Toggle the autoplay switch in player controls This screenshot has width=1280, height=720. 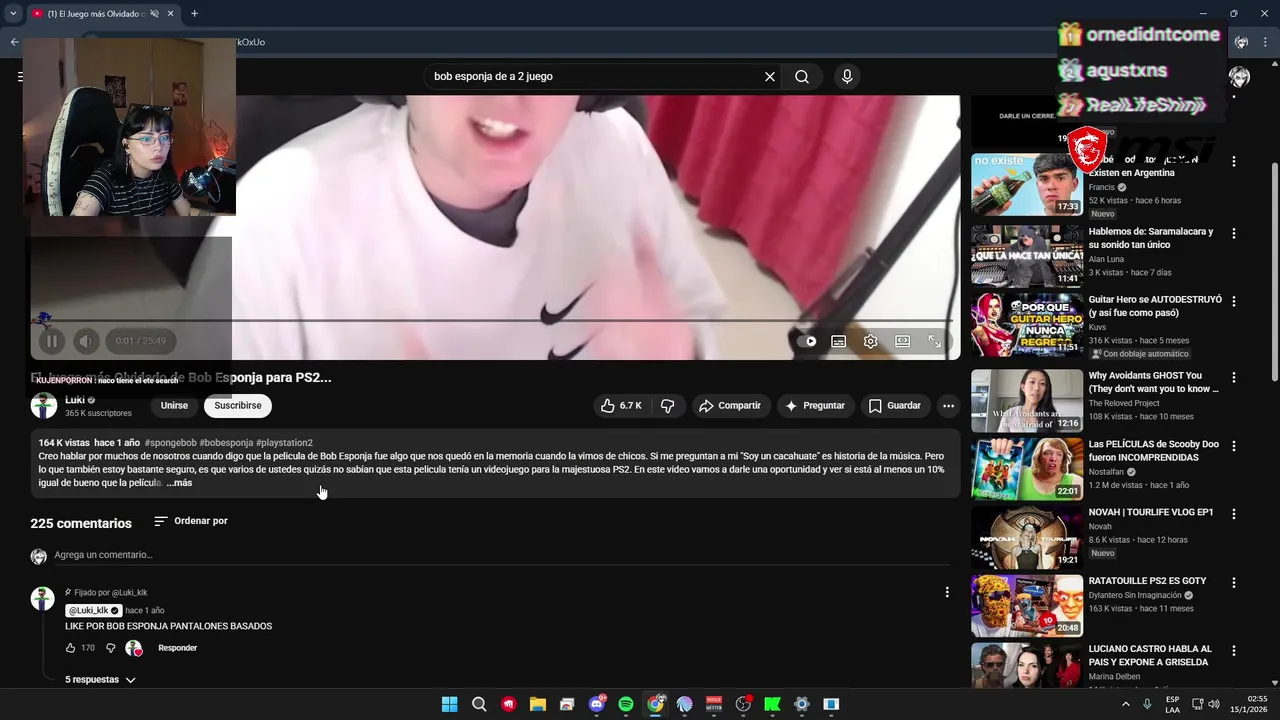807,341
